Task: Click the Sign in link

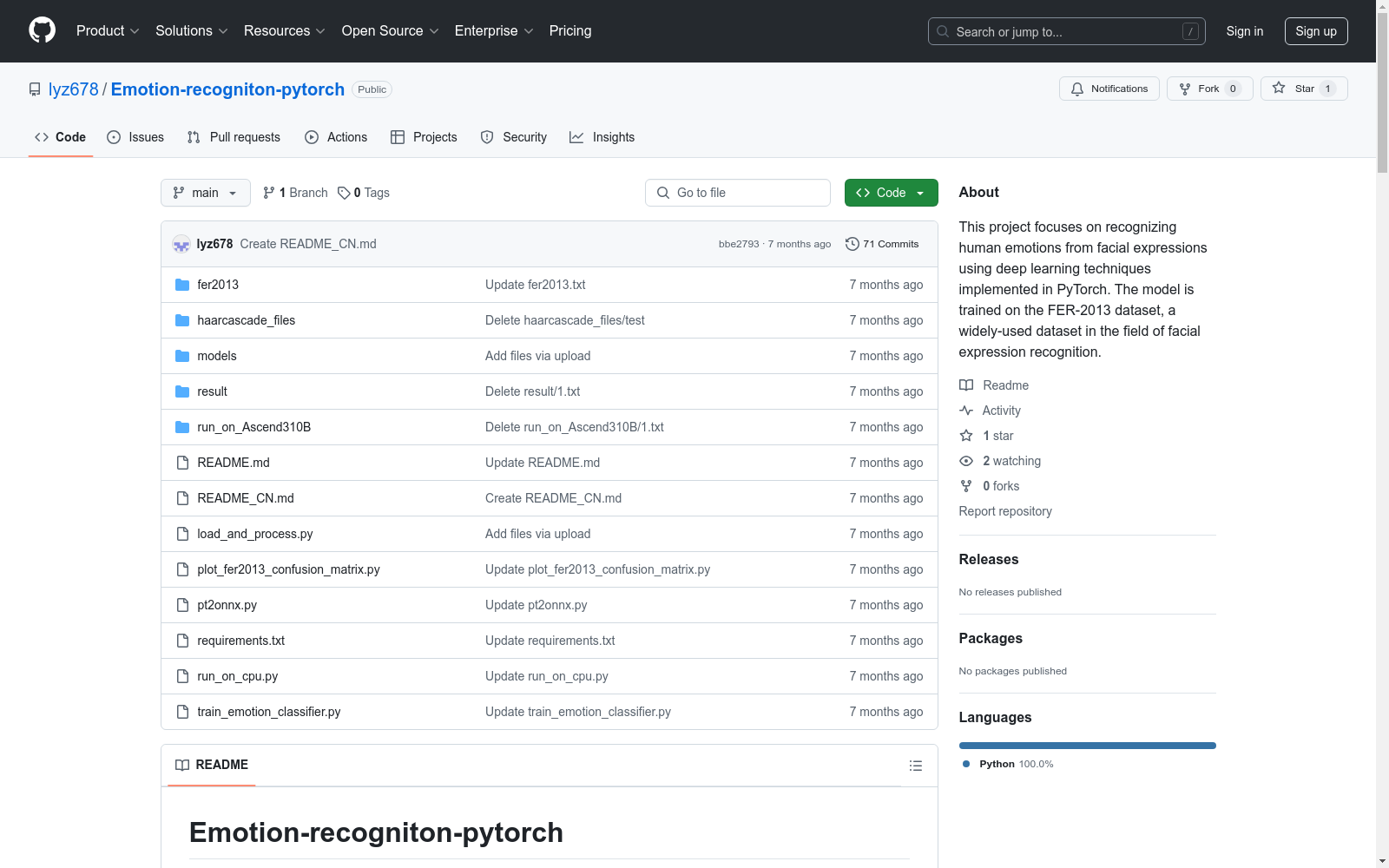Action: pos(1245,31)
